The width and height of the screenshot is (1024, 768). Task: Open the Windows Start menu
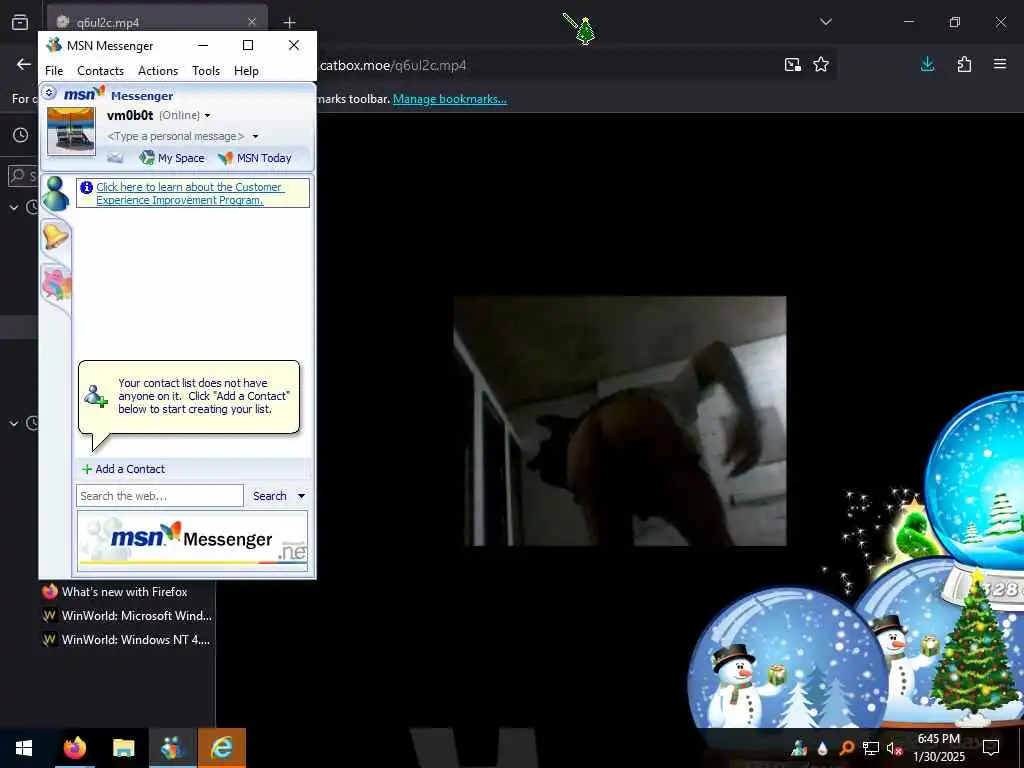(x=24, y=748)
